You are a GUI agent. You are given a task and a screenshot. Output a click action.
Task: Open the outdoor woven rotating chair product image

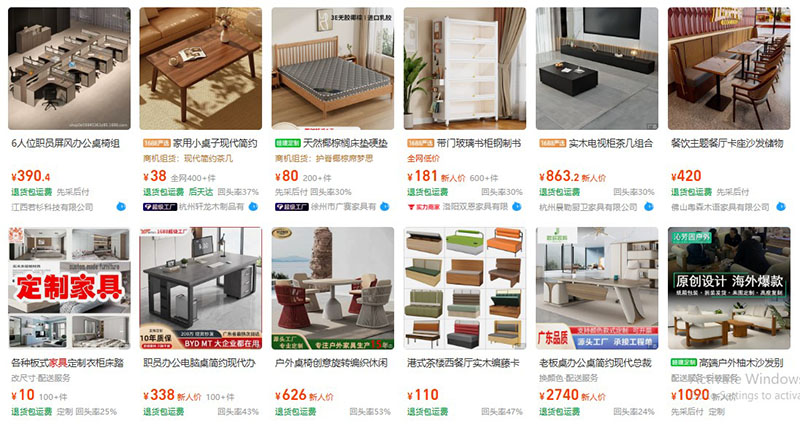pyautogui.click(x=333, y=288)
